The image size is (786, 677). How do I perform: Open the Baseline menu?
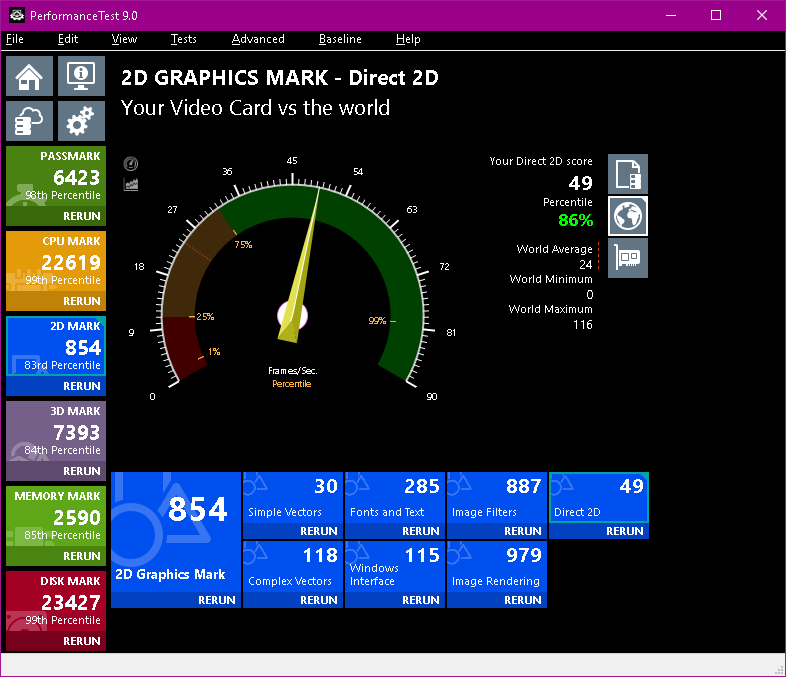point(340,39)
